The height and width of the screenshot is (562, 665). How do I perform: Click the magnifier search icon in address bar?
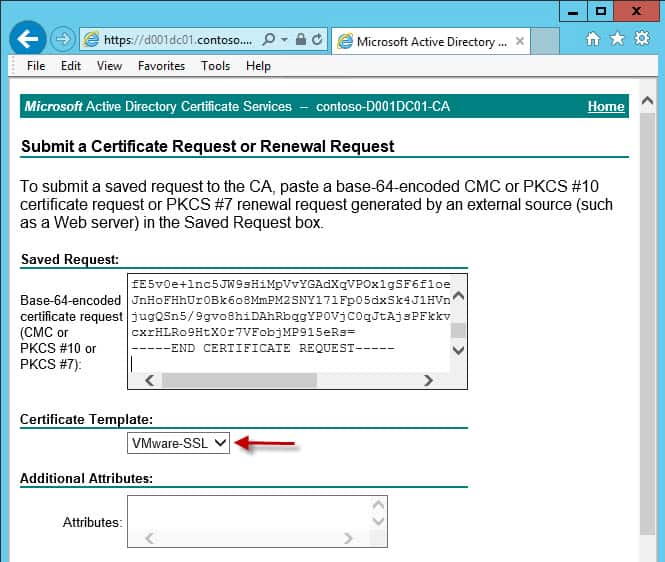(x=268, y=40)
